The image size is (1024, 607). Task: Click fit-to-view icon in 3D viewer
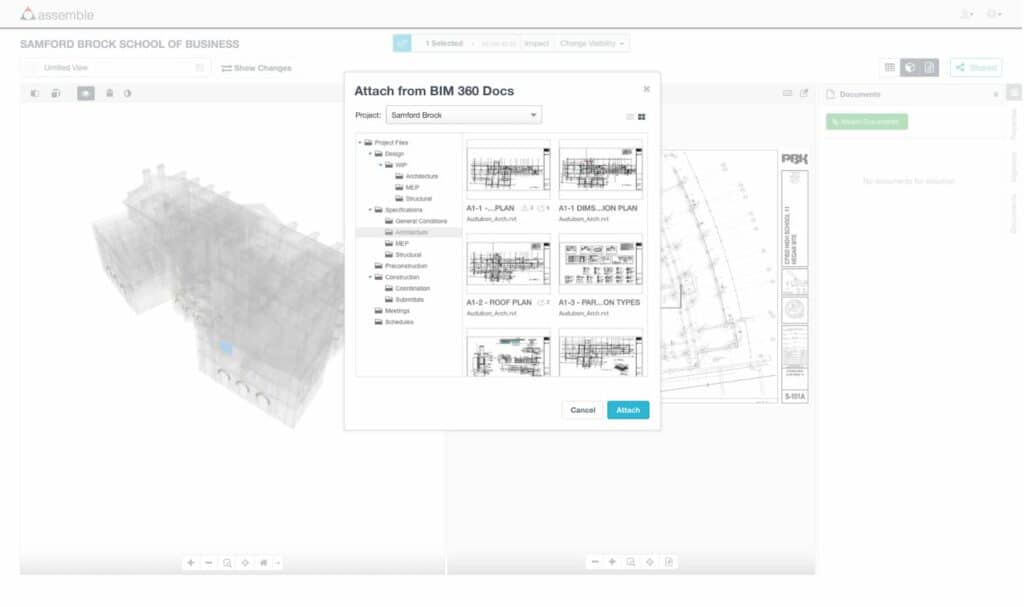click(246, 563)
